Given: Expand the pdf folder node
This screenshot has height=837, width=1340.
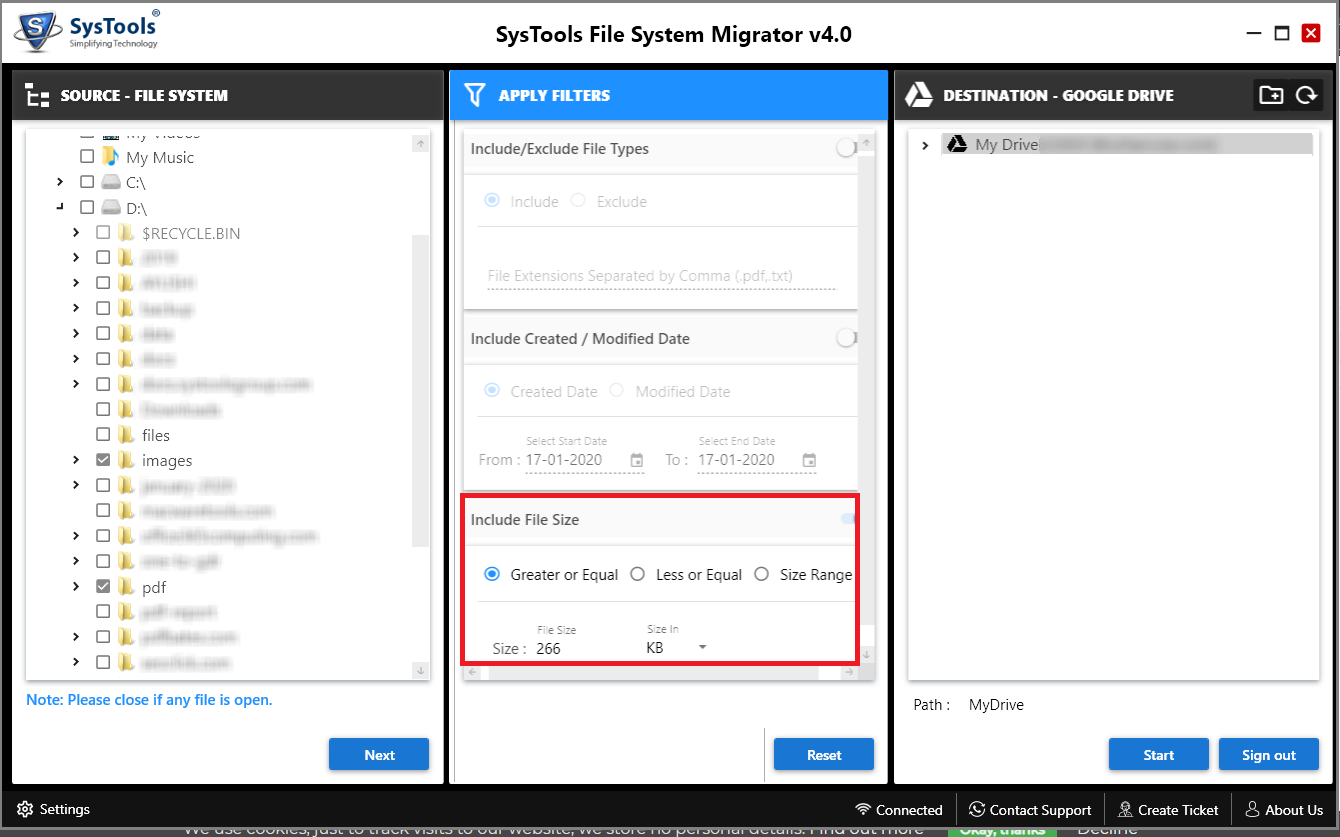Looking at the screenshot, I should [x=76, y=586].
